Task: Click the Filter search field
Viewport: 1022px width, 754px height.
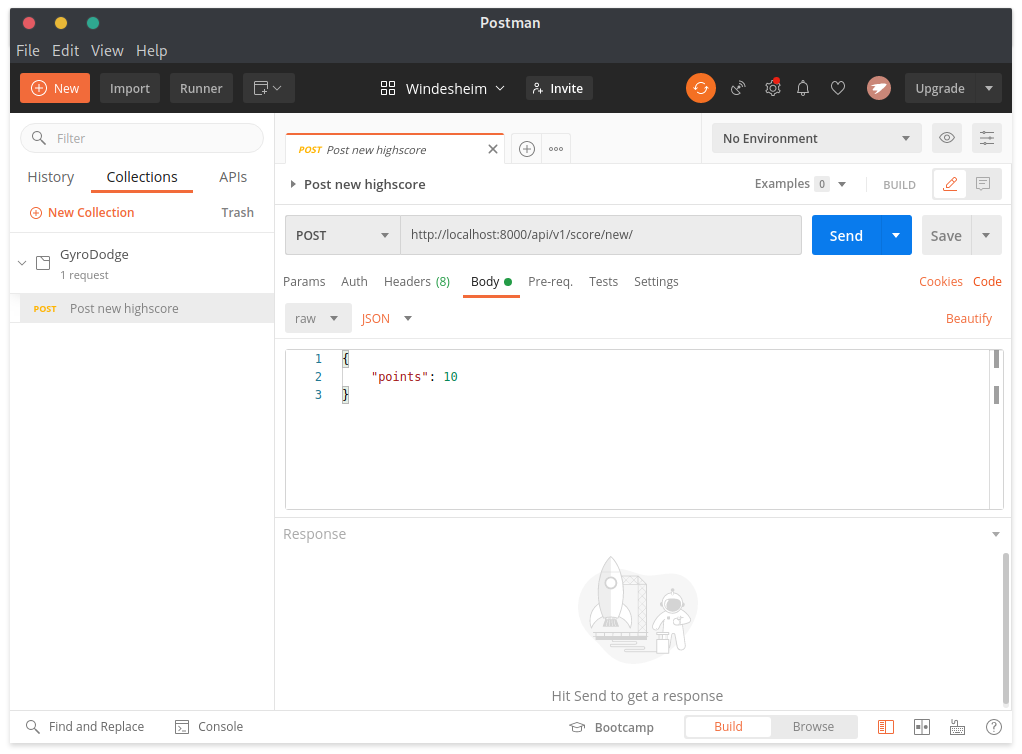Action: coord(142,138)
